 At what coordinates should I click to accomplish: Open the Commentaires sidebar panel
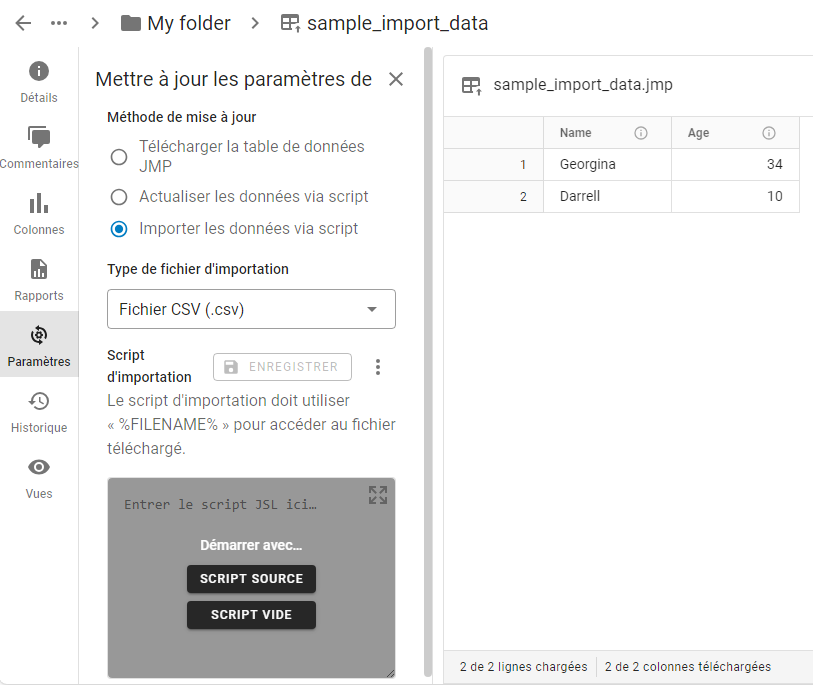(39, 147)
